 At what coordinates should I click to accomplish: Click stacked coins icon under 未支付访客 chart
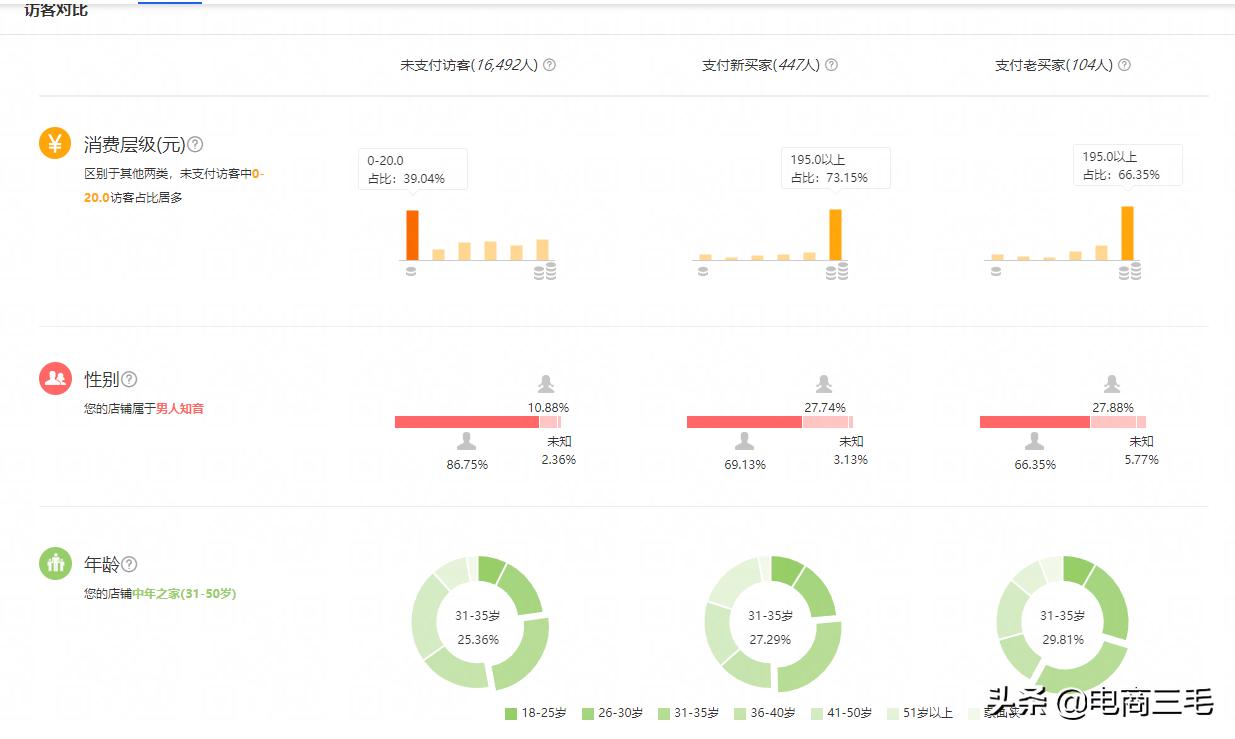544,271
